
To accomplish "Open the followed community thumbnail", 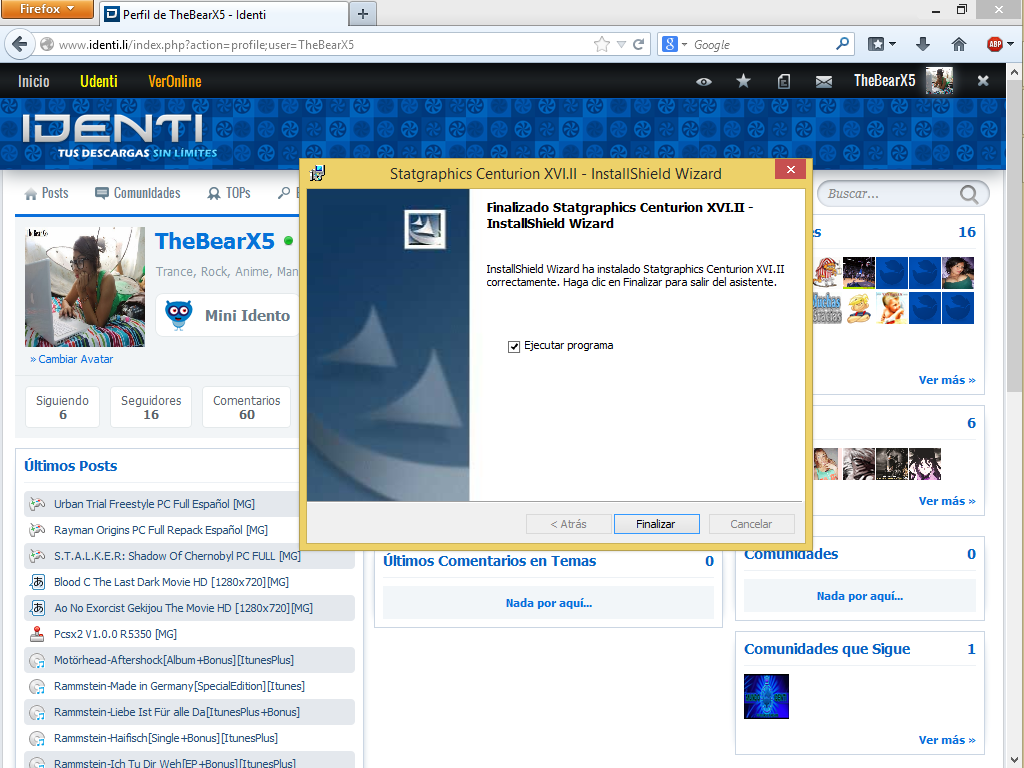I will click(x=766, y=696).
